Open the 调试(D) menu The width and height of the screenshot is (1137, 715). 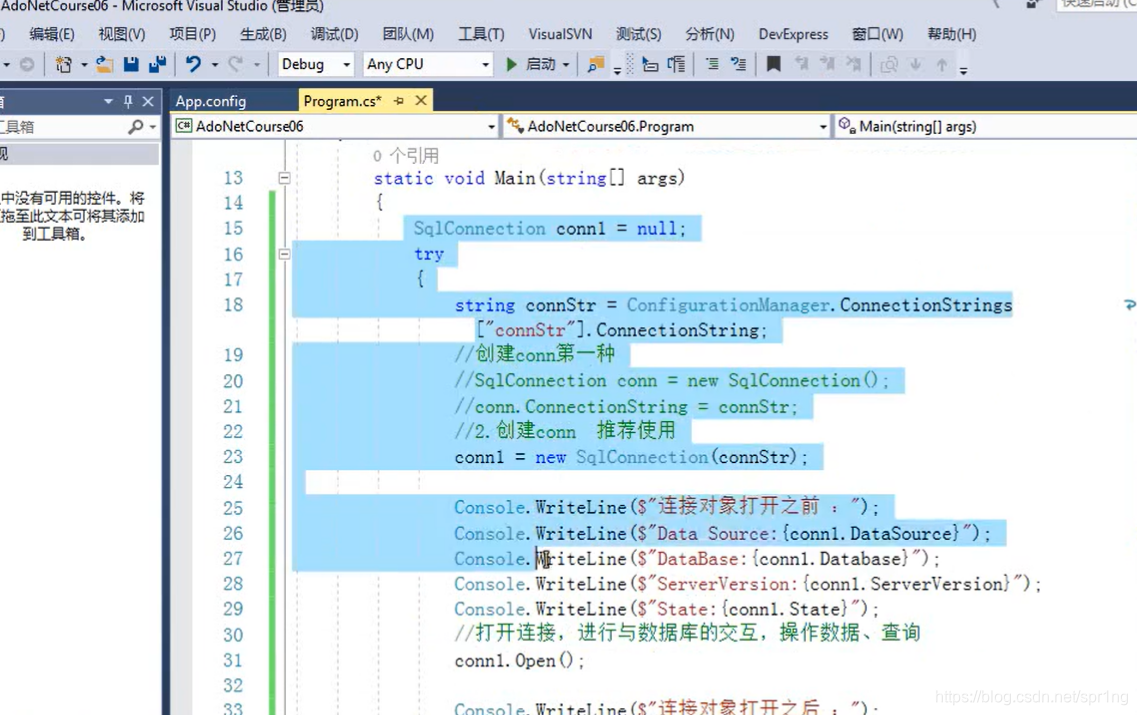[x=334, y=34]
